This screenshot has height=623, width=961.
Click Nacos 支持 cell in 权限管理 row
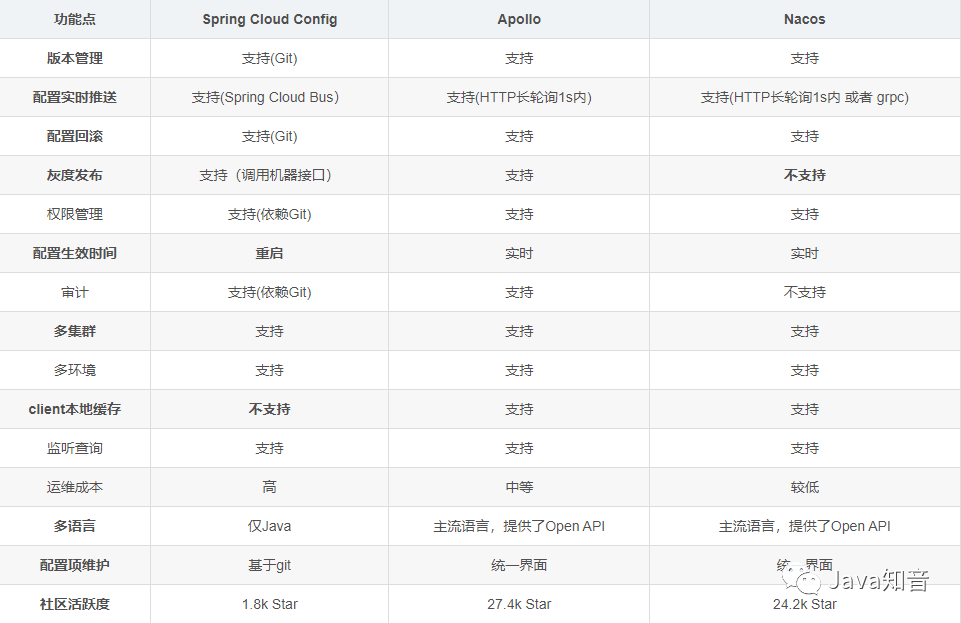(805, 214)
